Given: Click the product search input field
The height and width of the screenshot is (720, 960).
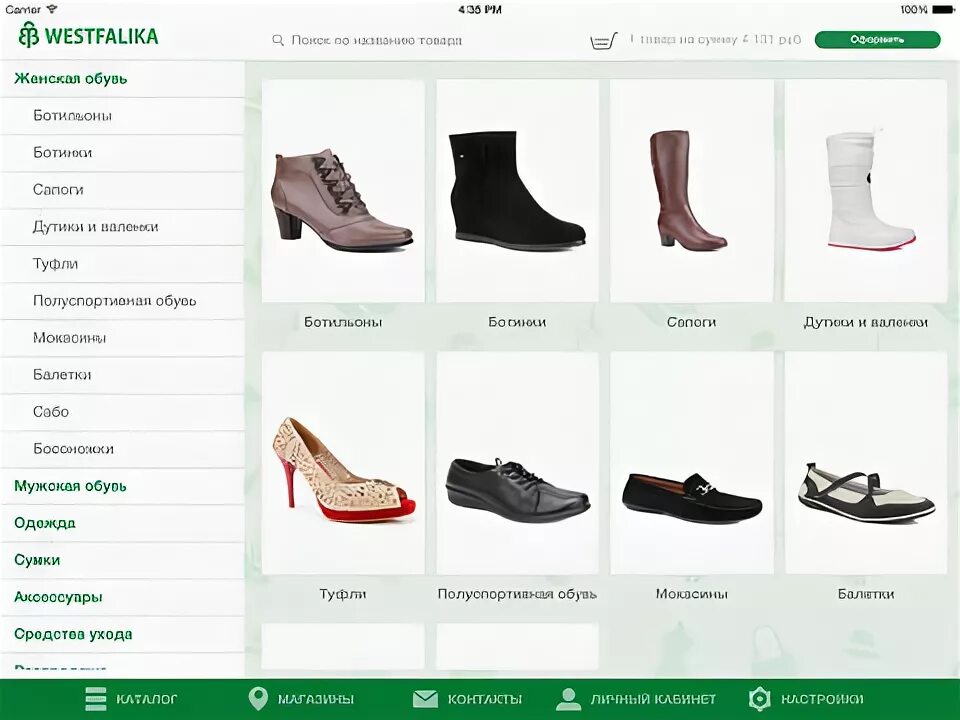Looking at the screenshot, I should (380, 40).
